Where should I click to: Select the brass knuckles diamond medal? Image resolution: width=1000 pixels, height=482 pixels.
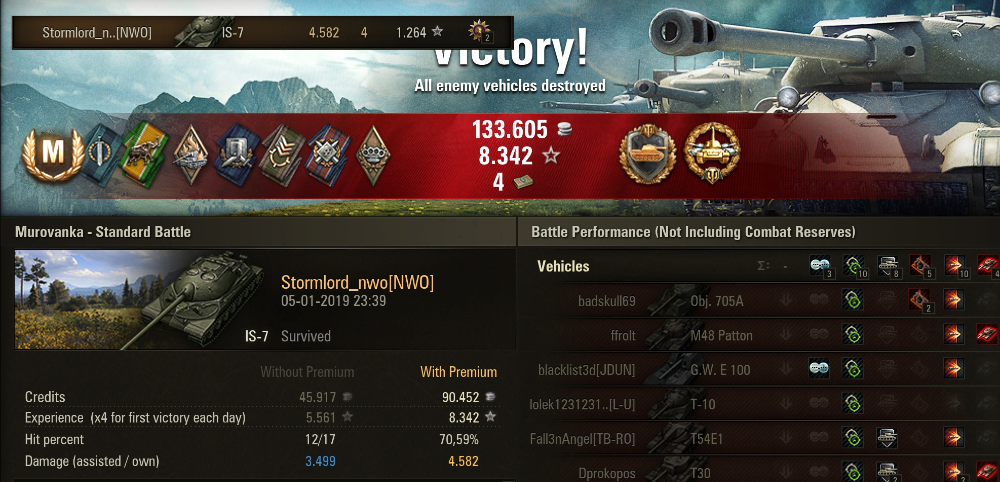373,155
